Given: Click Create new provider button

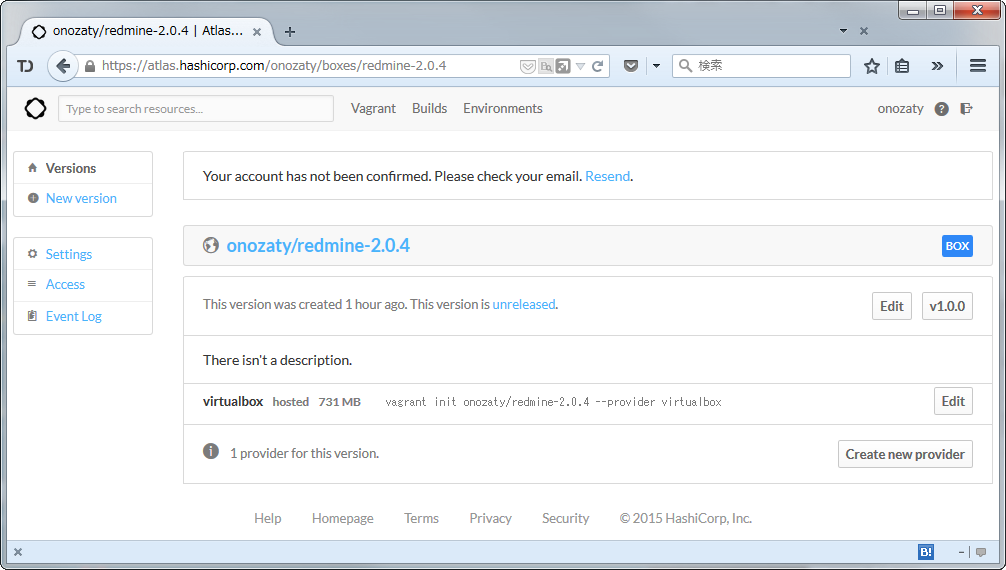Looking at the screenshot, I should pyautogui.click(x=905, y=454).
